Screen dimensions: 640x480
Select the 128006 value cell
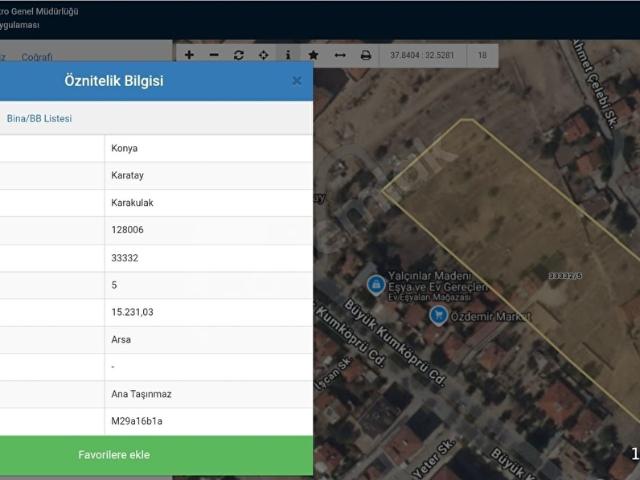coord(209,230)
